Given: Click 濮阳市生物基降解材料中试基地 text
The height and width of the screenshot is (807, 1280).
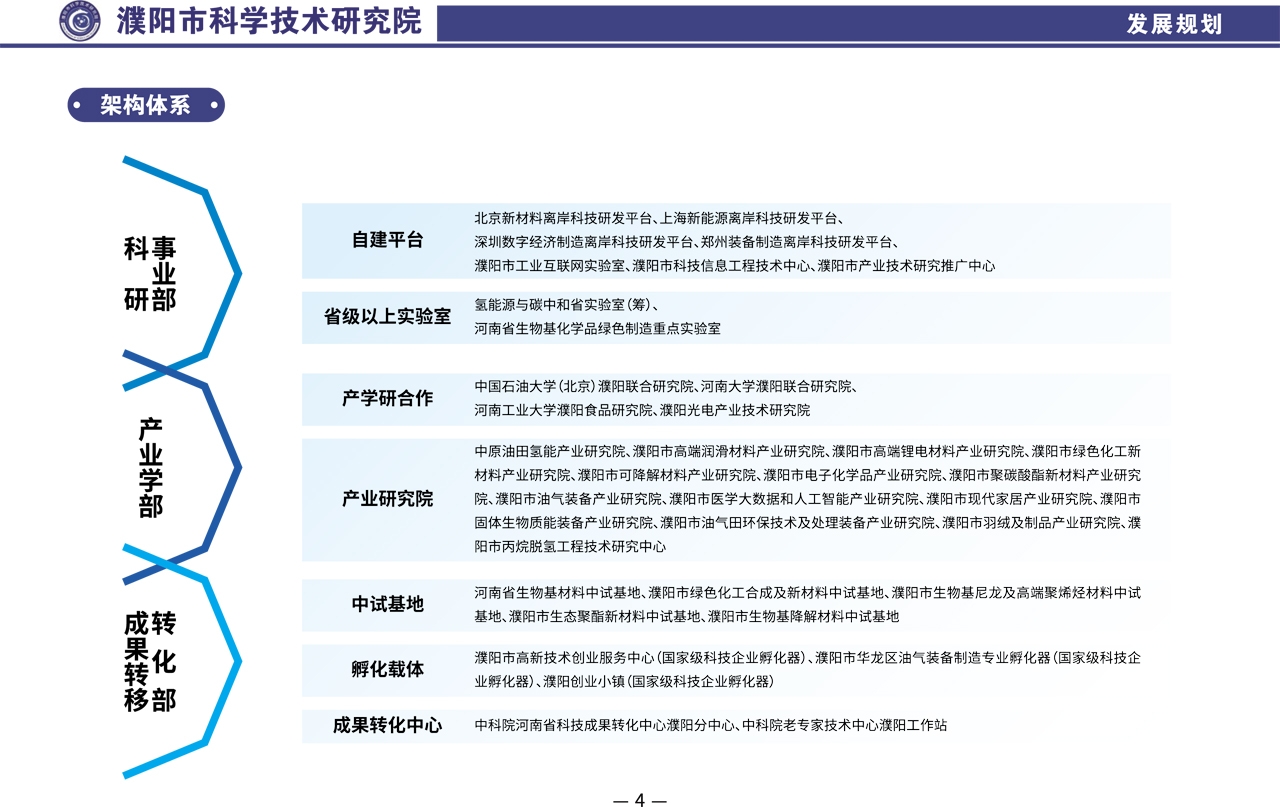Looking at the screenshot, I should pos(804,617).
